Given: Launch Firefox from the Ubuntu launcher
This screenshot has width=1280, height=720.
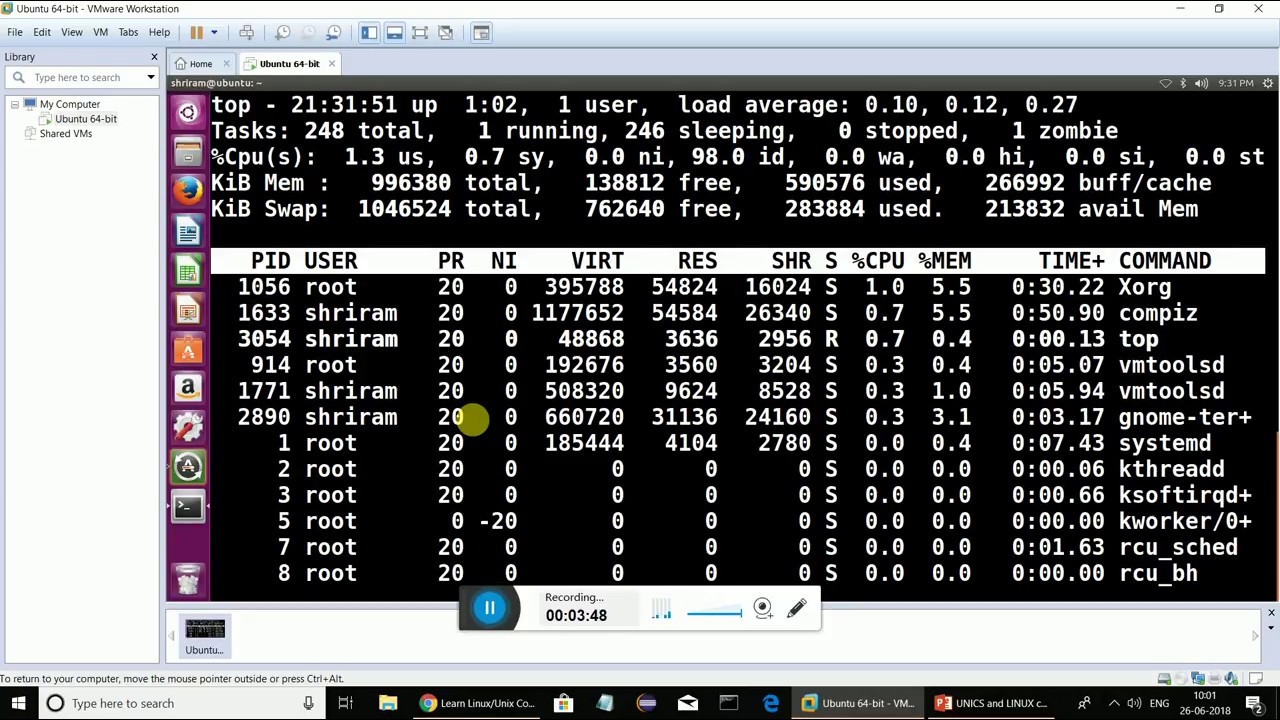Looking at the screenshot, I should [x=188, y=192].
